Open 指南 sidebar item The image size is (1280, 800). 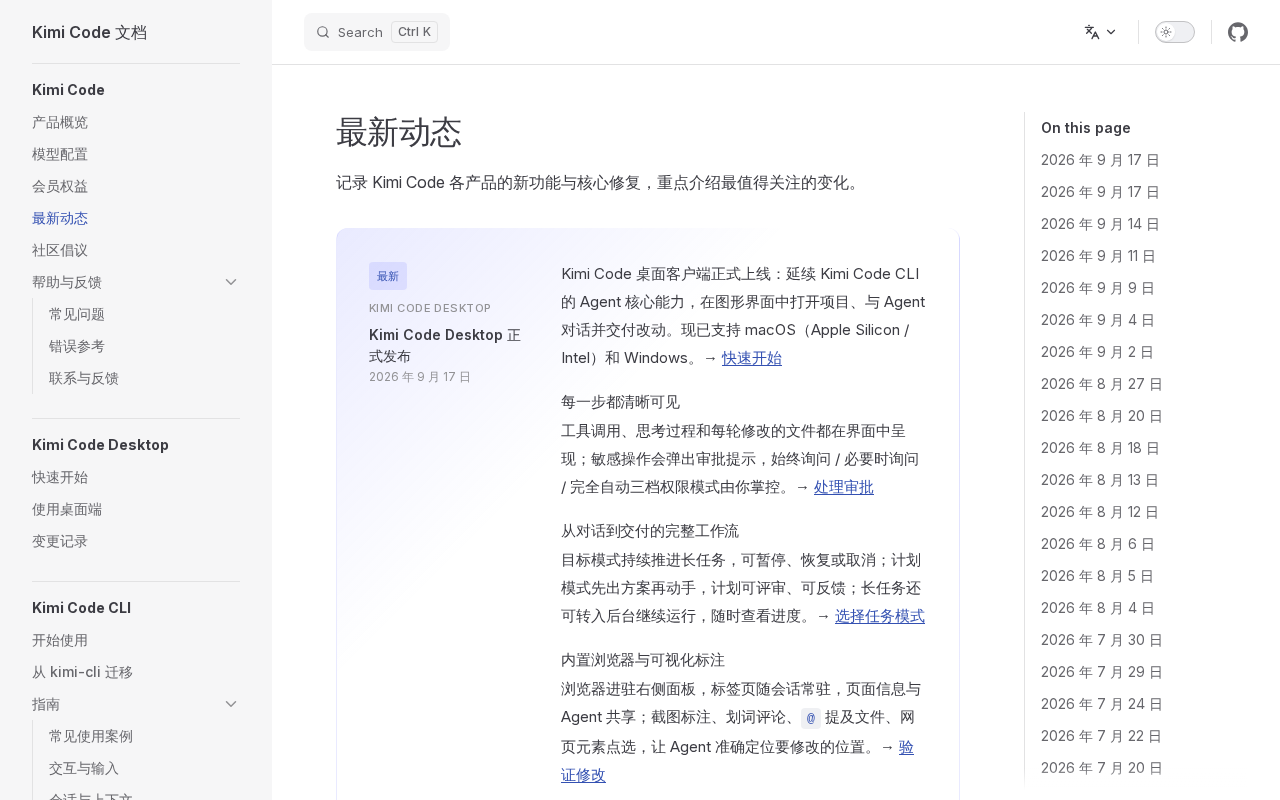point(46,704)
